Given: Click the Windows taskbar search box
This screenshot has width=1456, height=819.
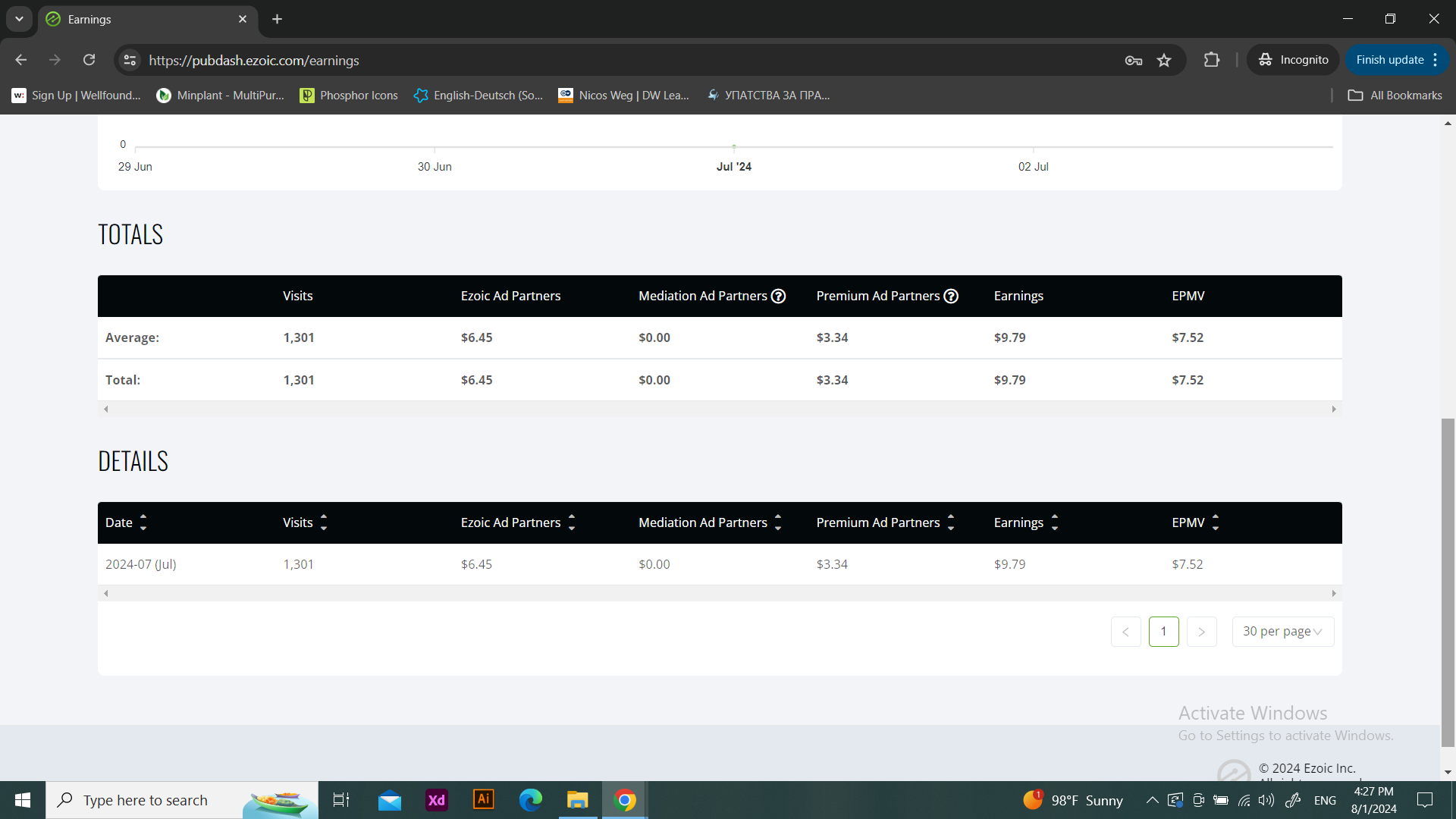Looking at the screenshot, I should (x=182, y=800).
